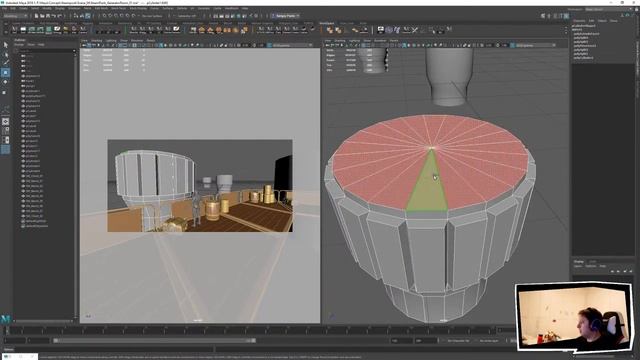
Task: Click Render Current Frame icon
Action: pos(221,16)
